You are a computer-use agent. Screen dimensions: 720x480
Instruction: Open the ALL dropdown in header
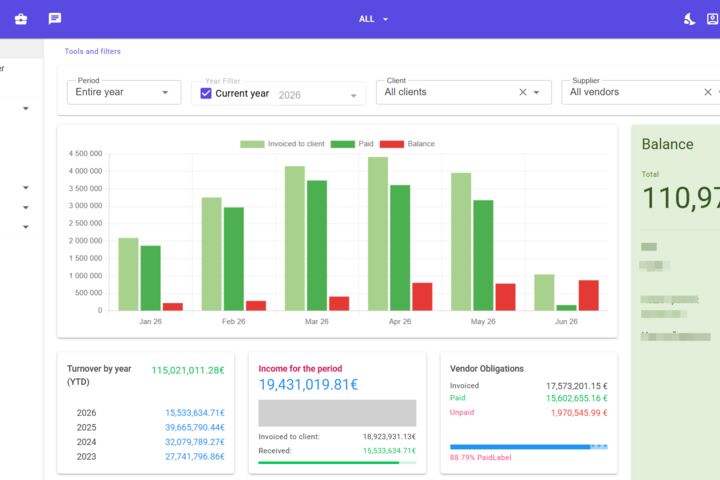373,19
